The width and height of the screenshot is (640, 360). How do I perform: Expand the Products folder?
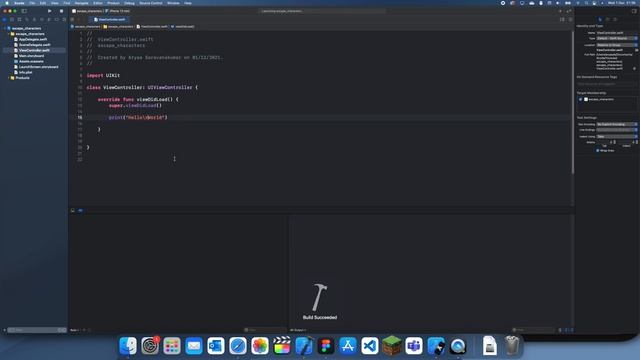[x=9, y=78]
